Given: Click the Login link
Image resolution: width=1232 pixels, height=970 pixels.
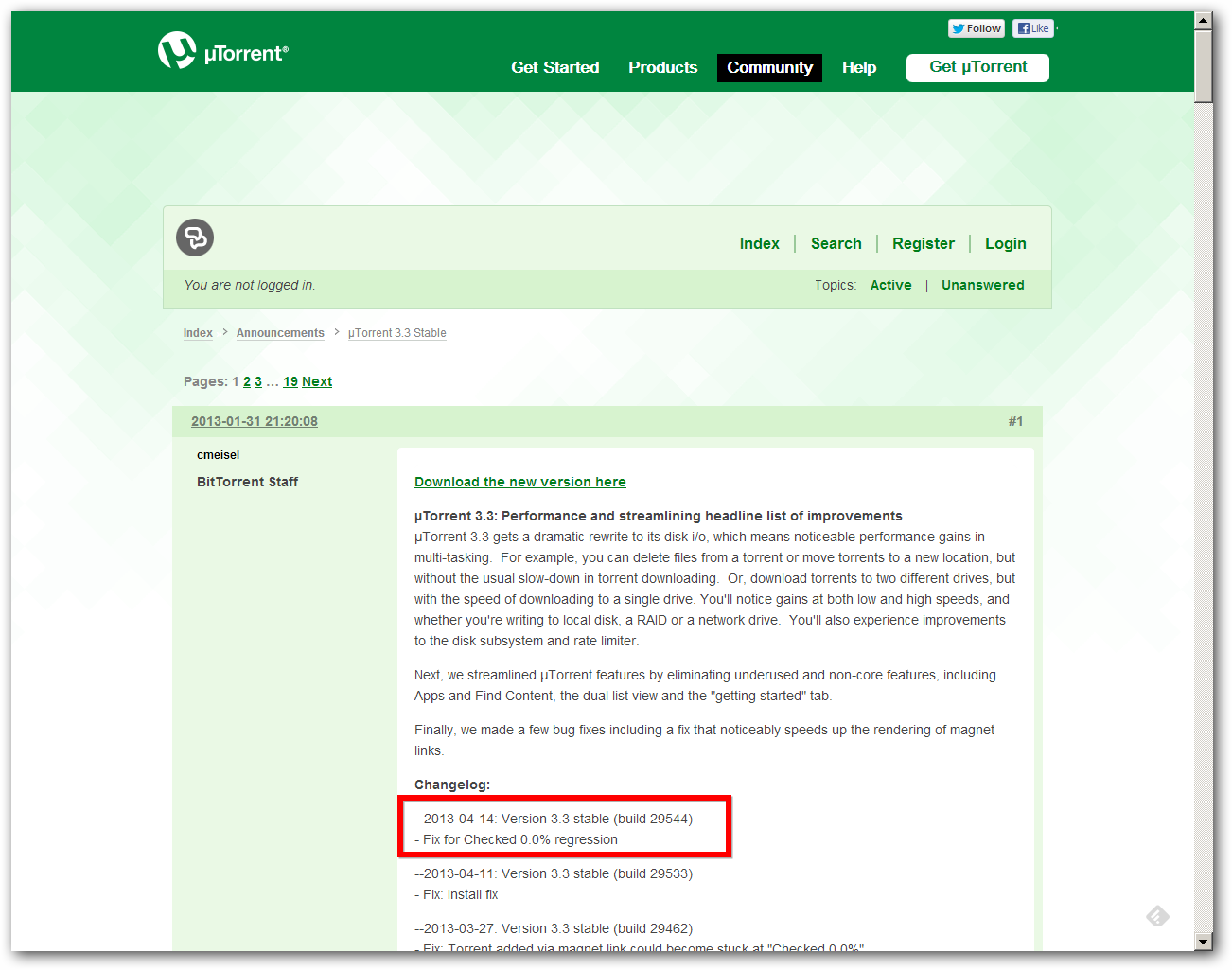Looking at the screenshot, I should click(1005, 243).
